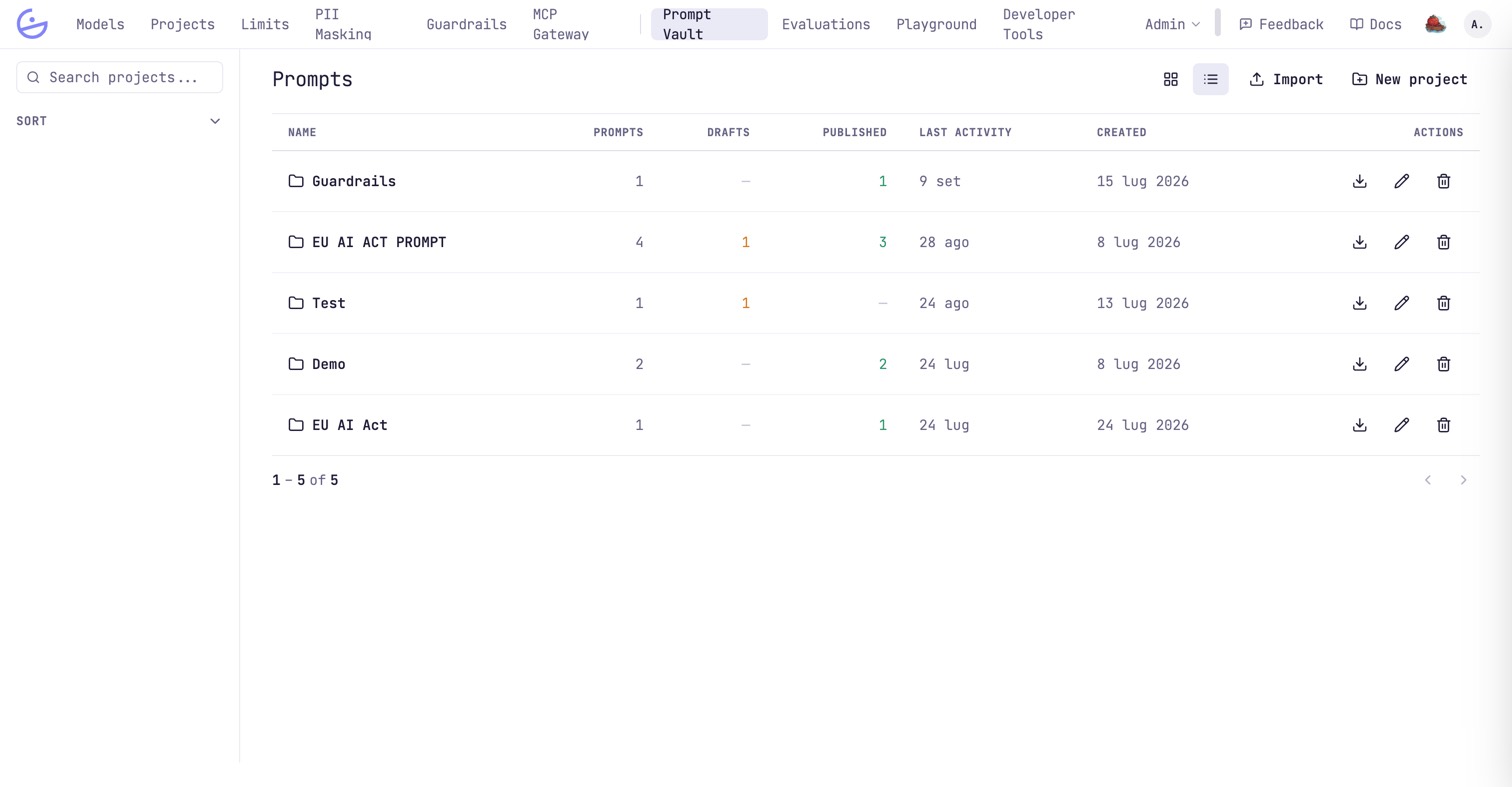The image size is (1512, 787).
Task: Switch to the Playground tab
Action: [936, 24]
